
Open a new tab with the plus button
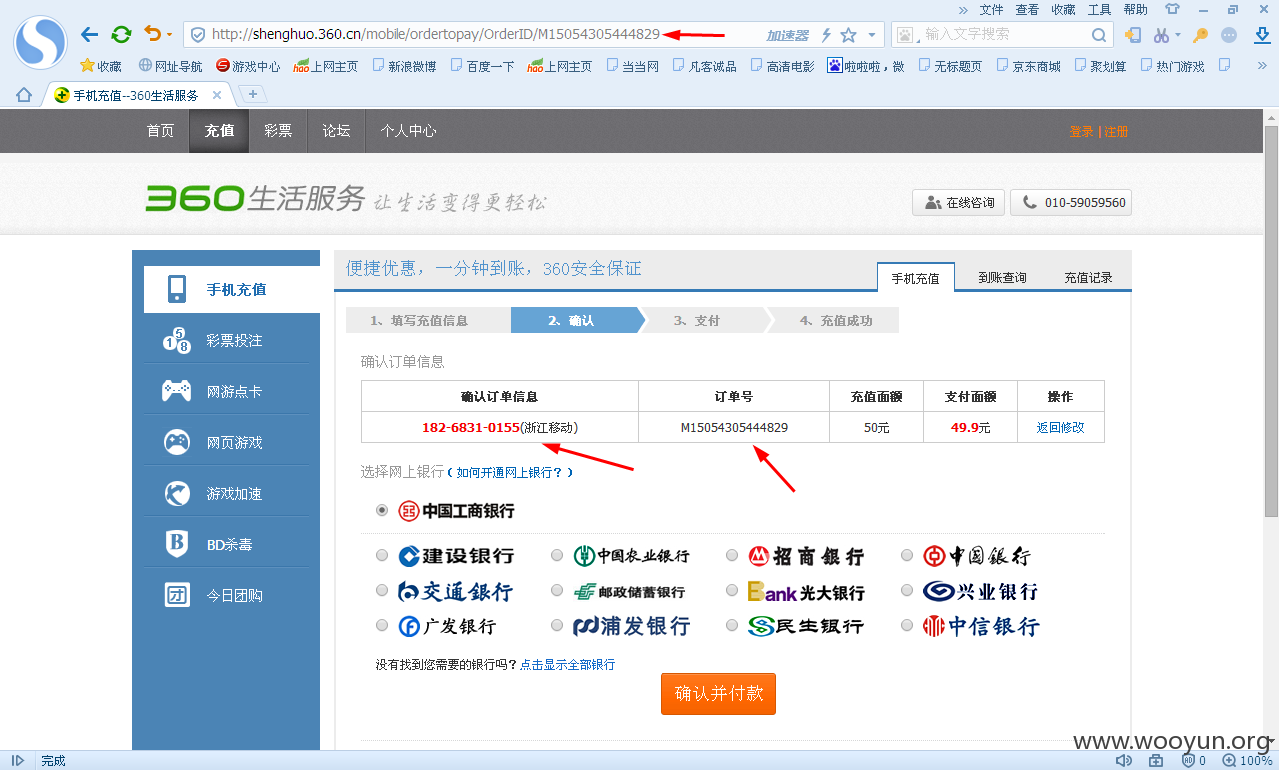pyautogui.click(x=253, y=94)
